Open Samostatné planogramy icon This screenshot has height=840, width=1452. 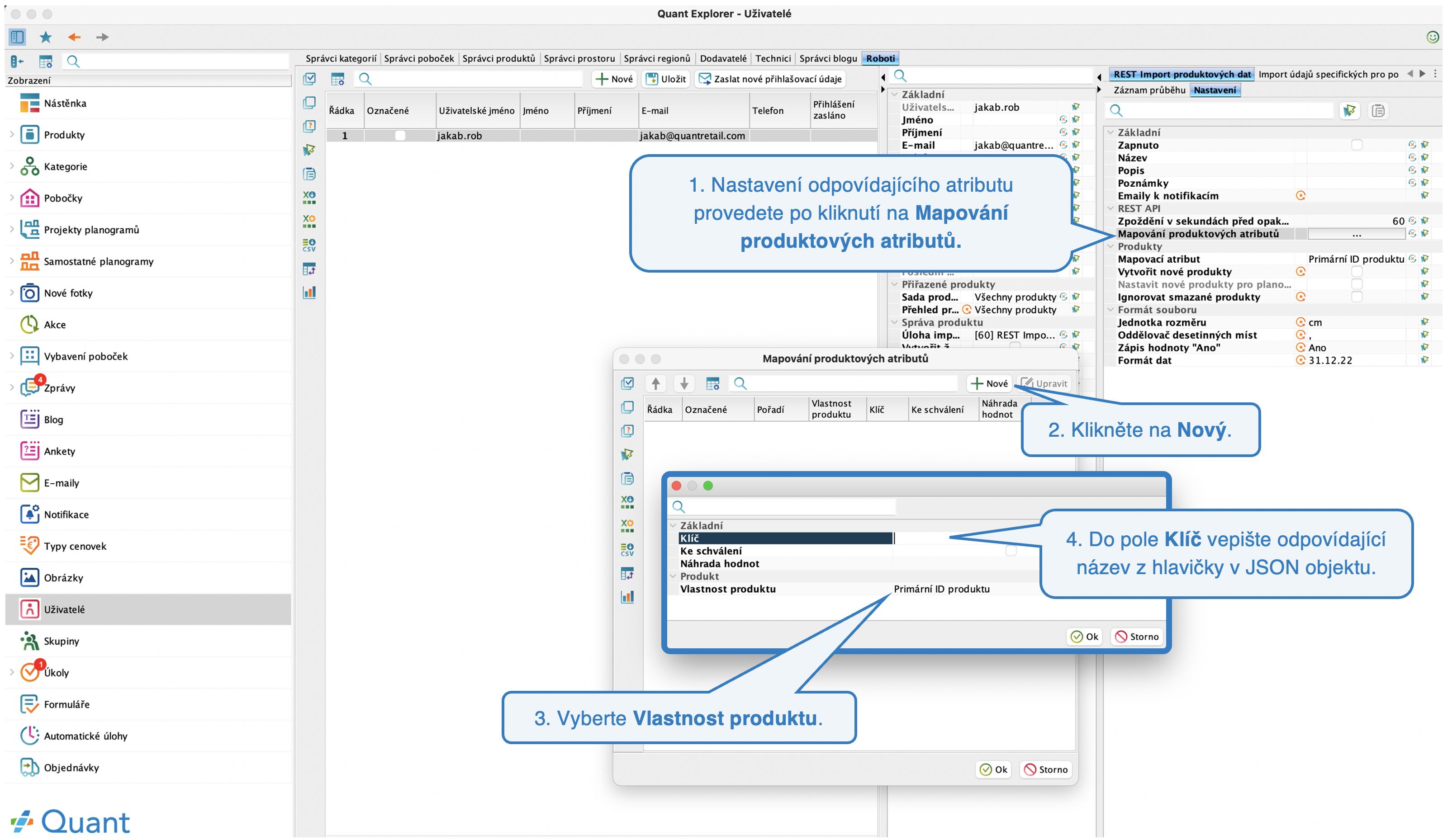click(29, 261)
